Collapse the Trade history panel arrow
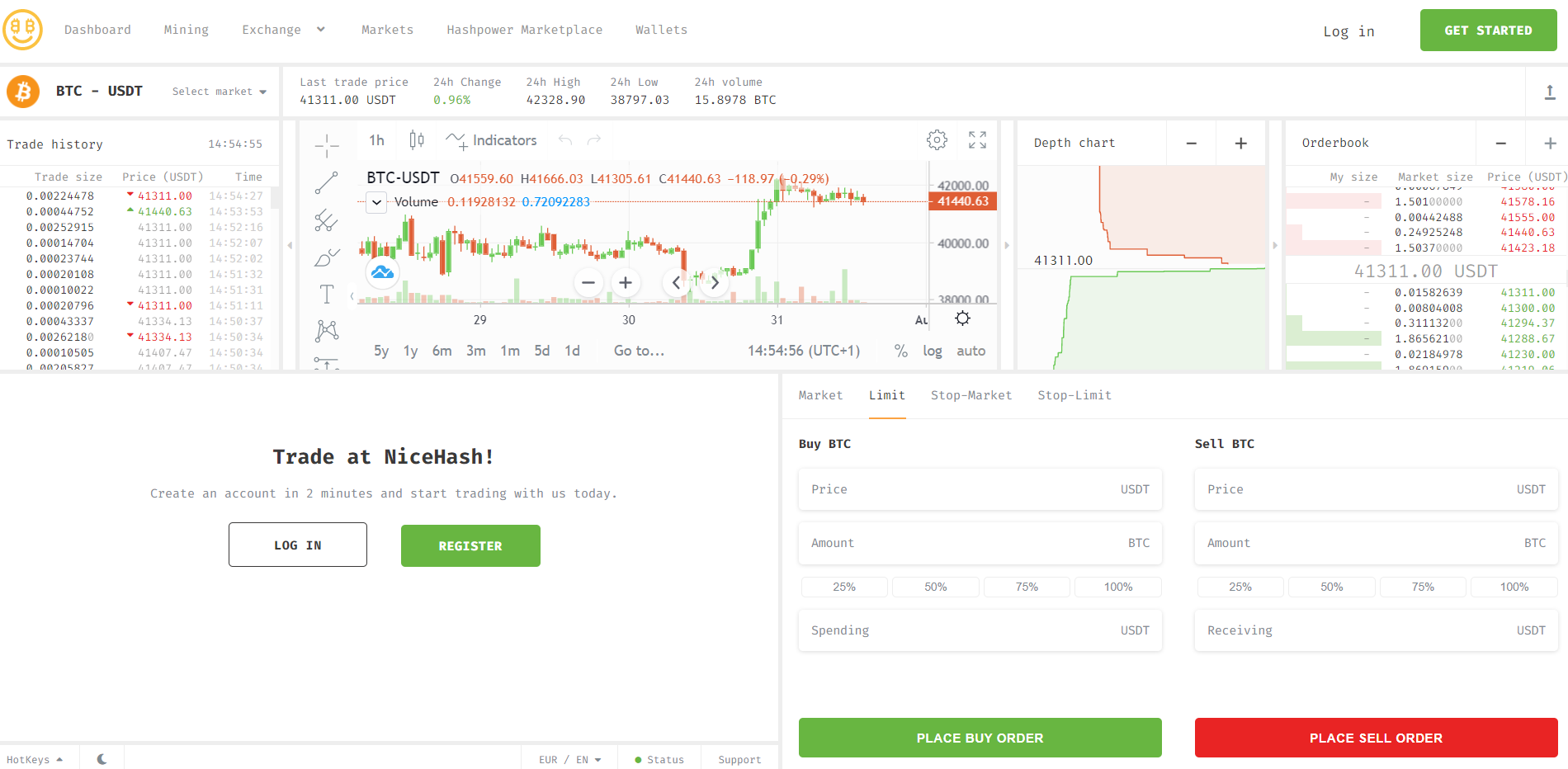Image resolution: width=1568 pixels, height=769 pixels. (x=289, y=245)
